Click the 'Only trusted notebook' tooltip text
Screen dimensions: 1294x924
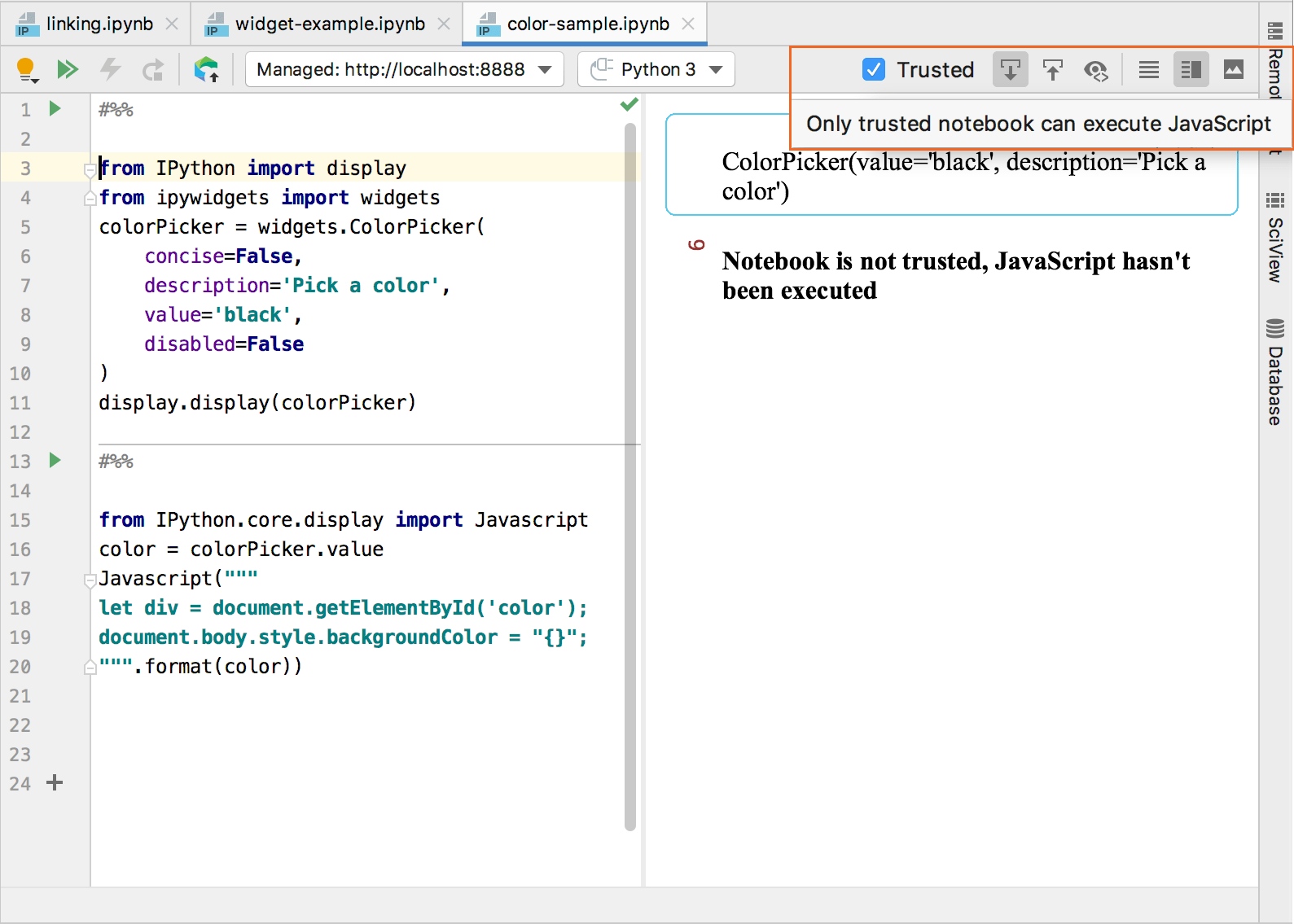[1038, 124]
